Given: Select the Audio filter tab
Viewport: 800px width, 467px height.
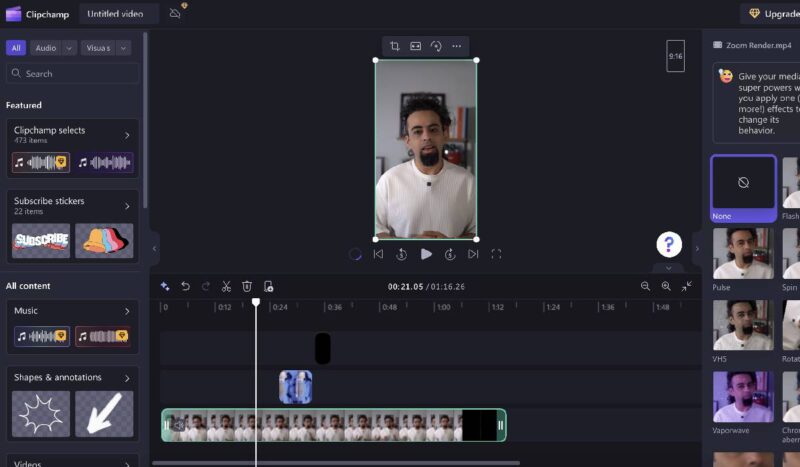Looking at the screenshot, I should [46, 48].
